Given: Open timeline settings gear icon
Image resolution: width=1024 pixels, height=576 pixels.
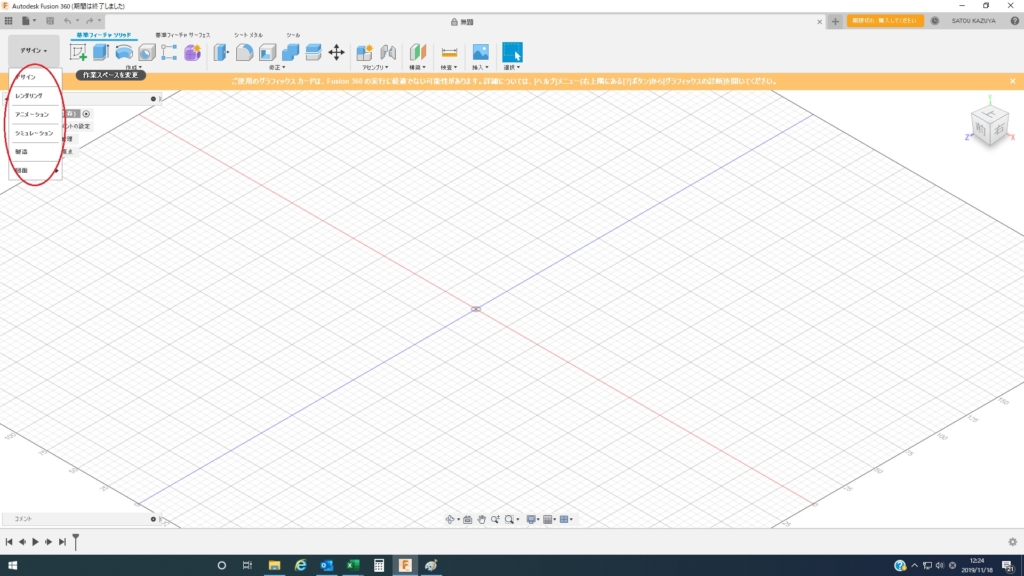Looking at the screenshot, I should (1013, 542).
